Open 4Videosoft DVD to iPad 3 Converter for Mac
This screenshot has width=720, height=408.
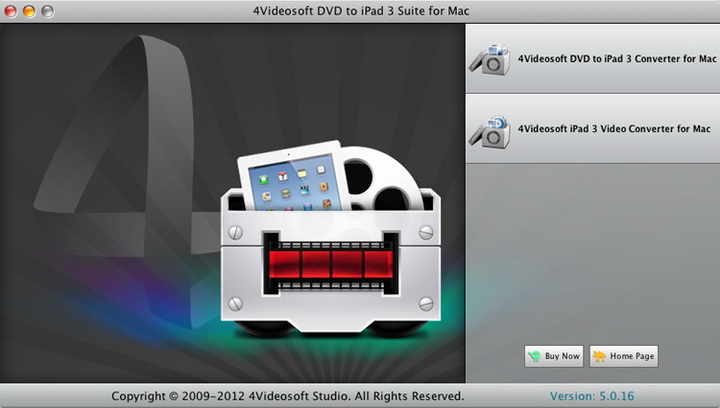[x=593, y=59]
